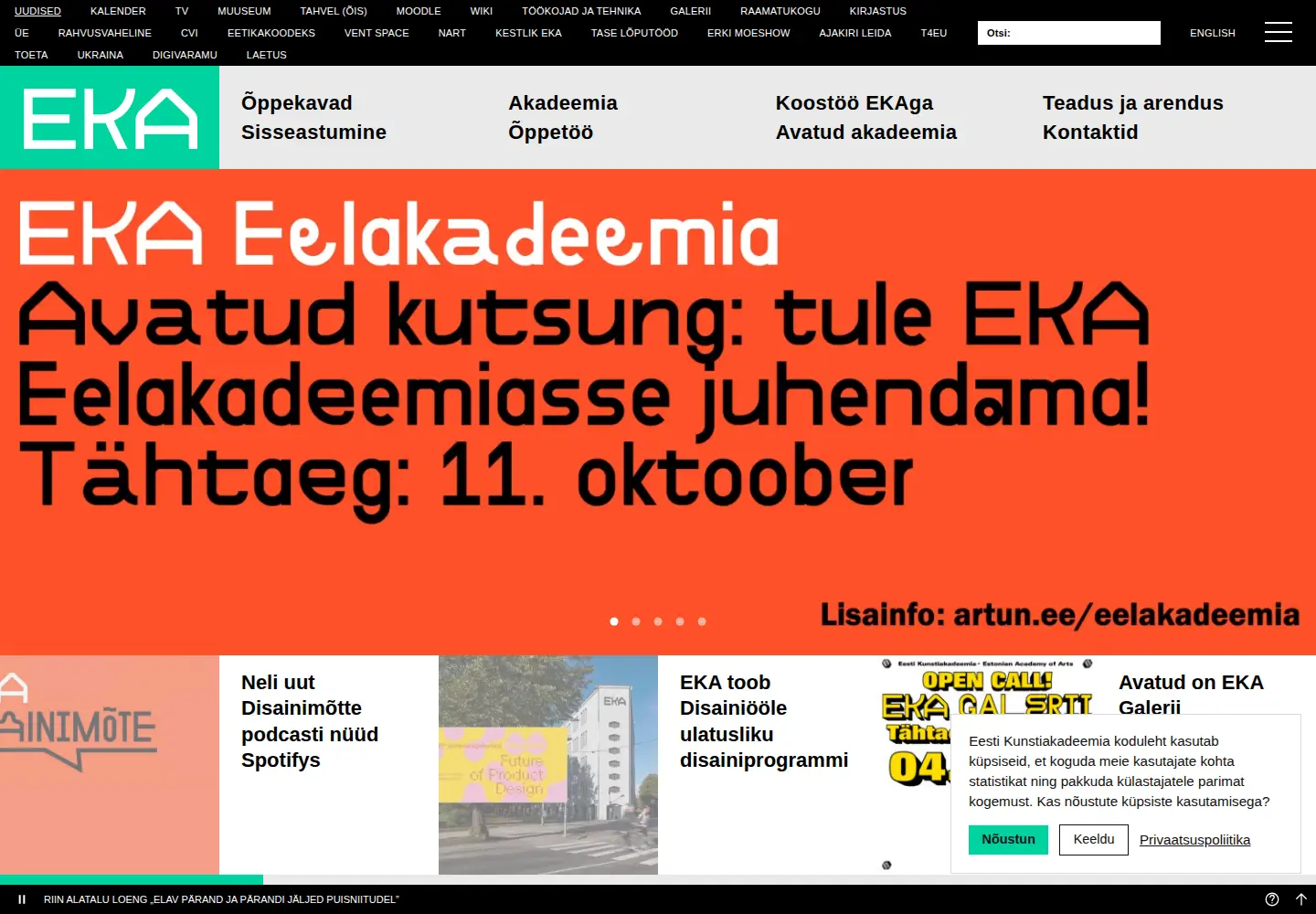The image size is (1316, 914).
Task: Read EKA toob Disainiööle article
Action: pyautogui.click(x=764, y=721)
